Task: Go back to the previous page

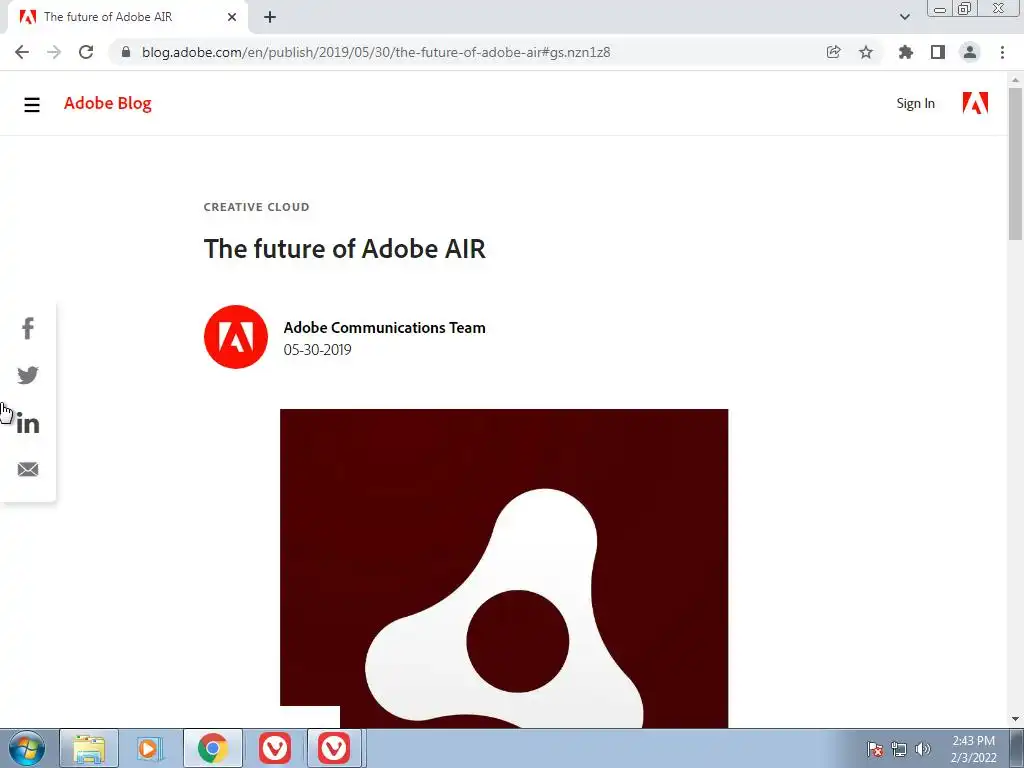Action: point(22,52)
